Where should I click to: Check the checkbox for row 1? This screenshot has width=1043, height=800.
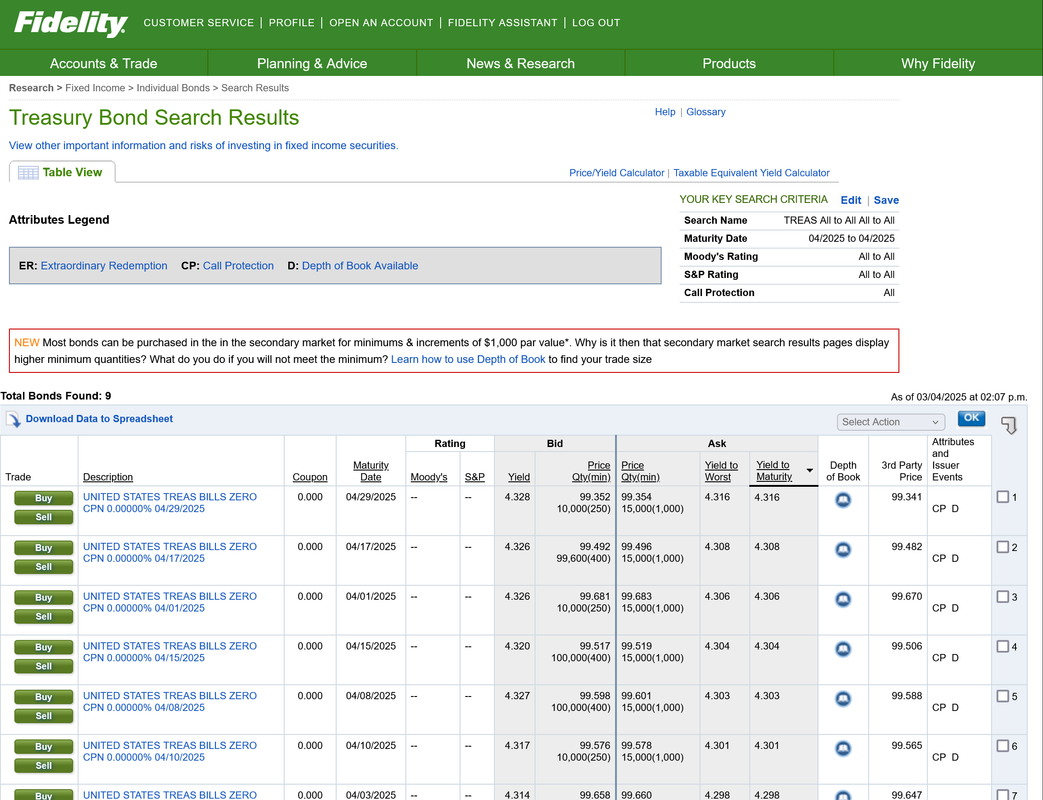(x=1002, y=497)
